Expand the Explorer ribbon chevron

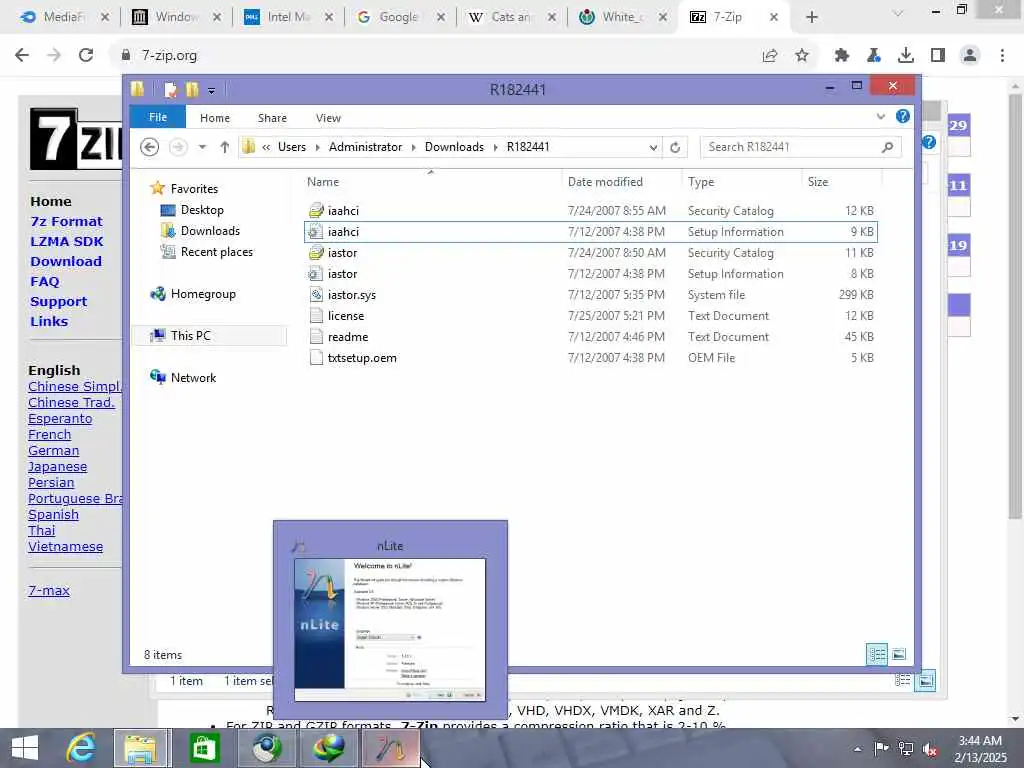click(881, 116)
